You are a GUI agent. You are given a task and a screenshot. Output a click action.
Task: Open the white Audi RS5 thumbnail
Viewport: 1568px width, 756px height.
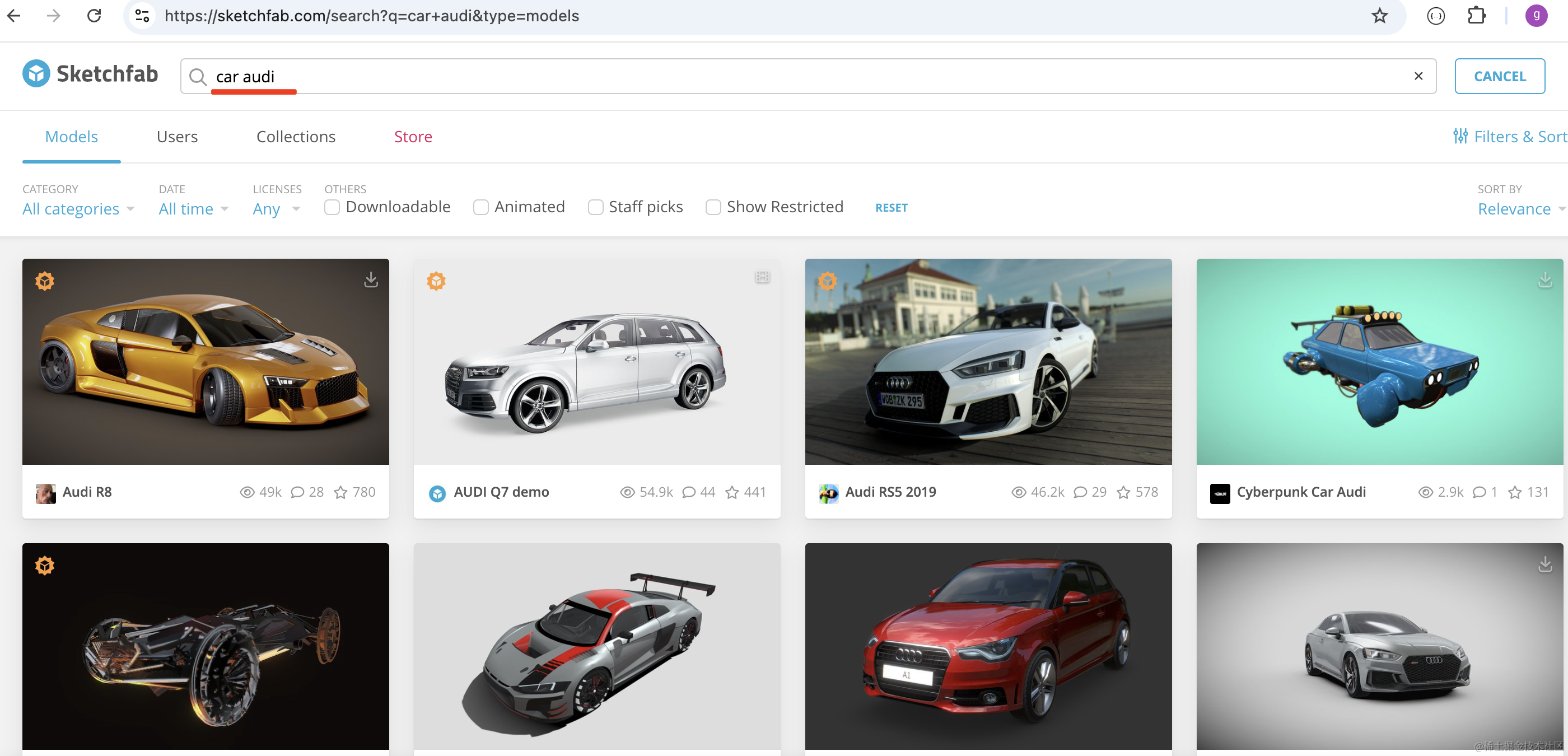click(x=988, y=362)
